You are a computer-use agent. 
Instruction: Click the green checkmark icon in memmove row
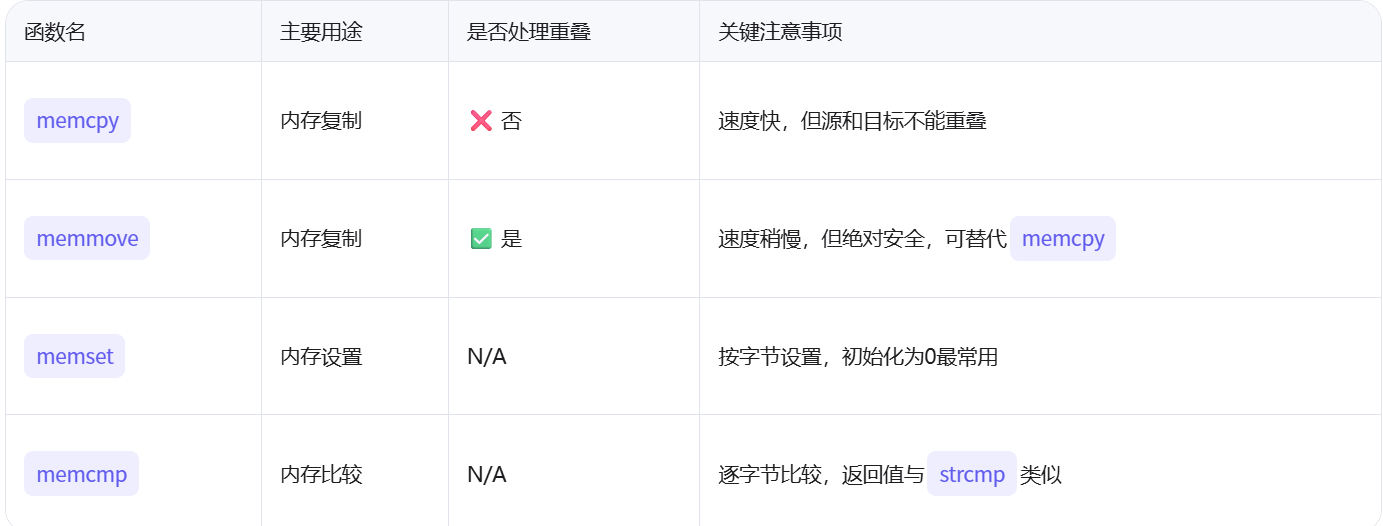pyautogui.click(x=481, y=239)
